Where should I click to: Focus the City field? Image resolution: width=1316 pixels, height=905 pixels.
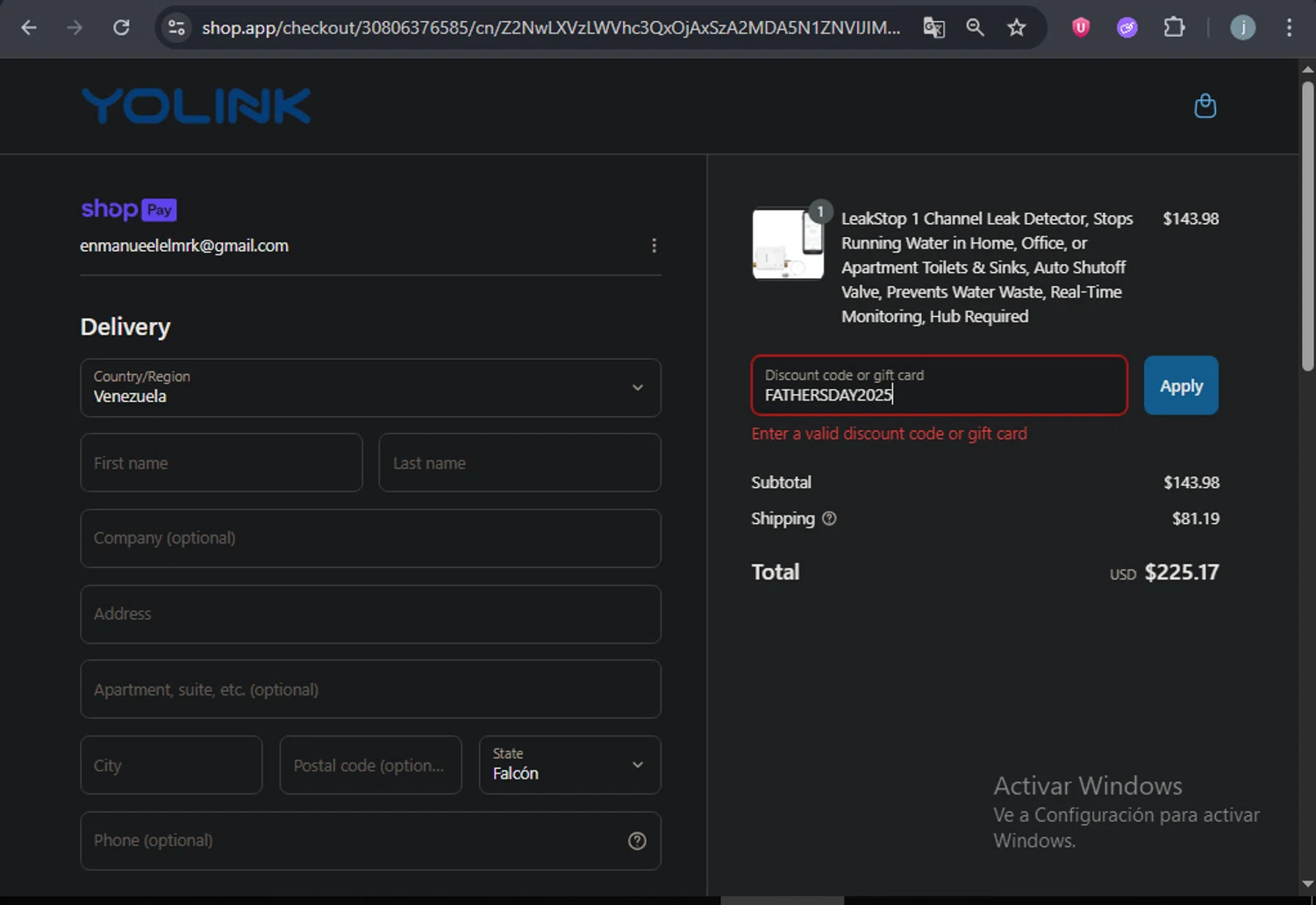[171, 765]
